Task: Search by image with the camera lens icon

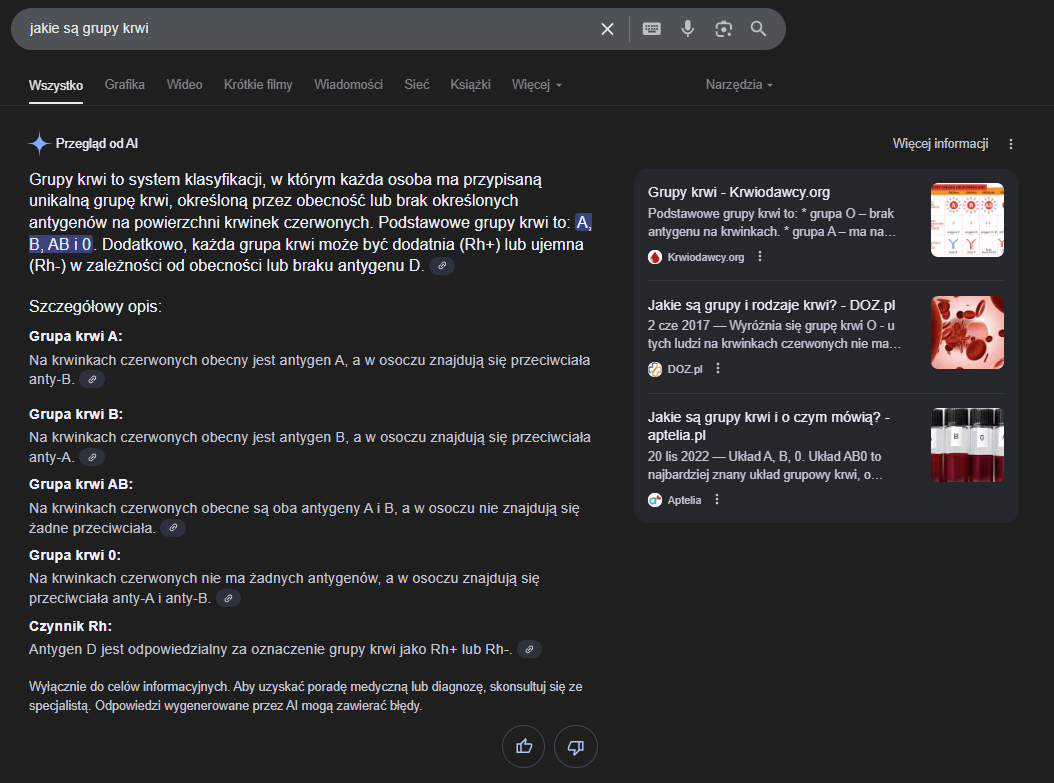Action: pyautogui.click(x=723, y=29)
